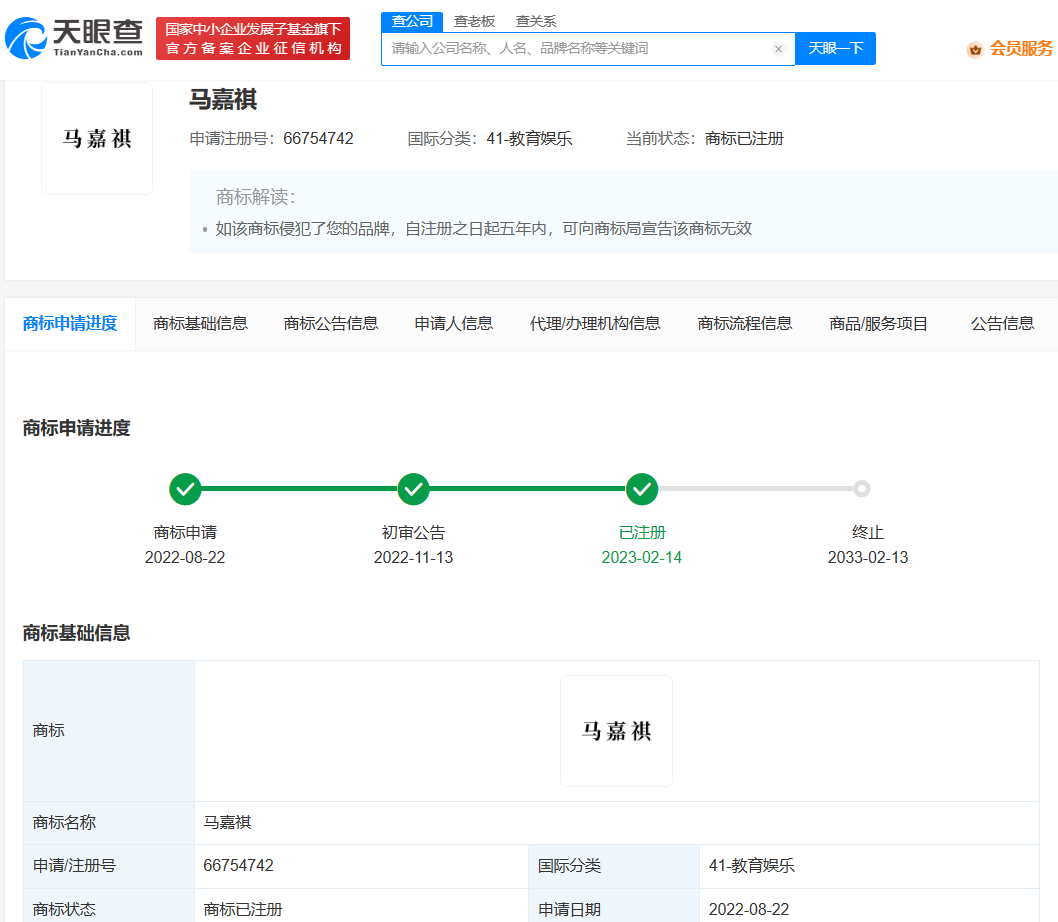The width and height of the screenshot is (1058, 922).
Task: Select the 查老板 search tab
Action: 474,22
